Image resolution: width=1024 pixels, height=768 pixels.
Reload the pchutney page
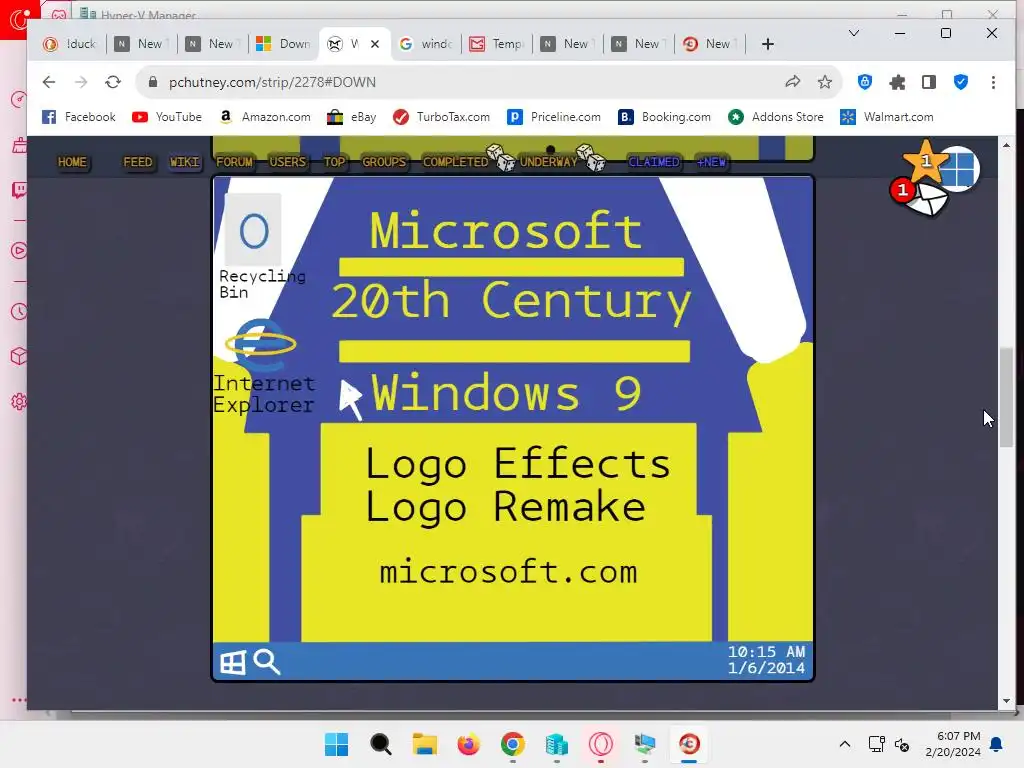tap(113, 82)
